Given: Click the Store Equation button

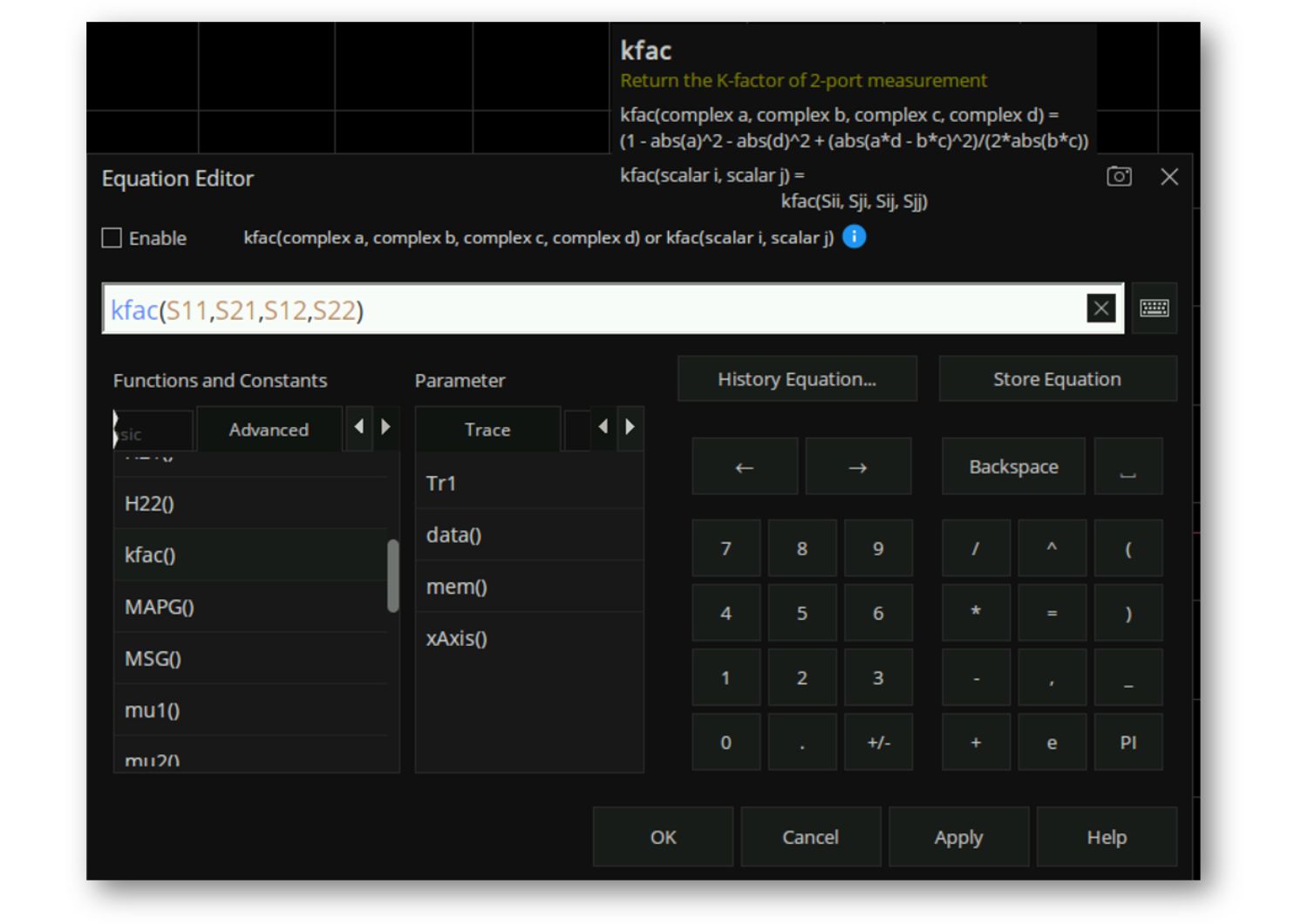Looking at the screenshot, I should [1057, 379].
